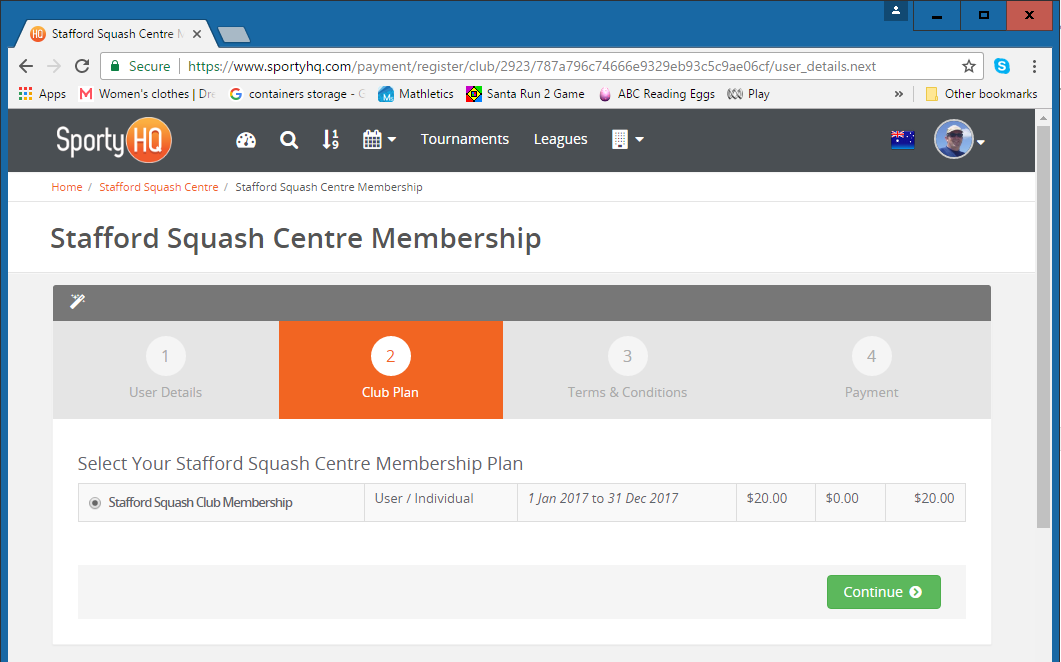1061x662 pixels.
Task: Open the SportyHQ dashboard speedometer icon
Action: pos(246,139)
